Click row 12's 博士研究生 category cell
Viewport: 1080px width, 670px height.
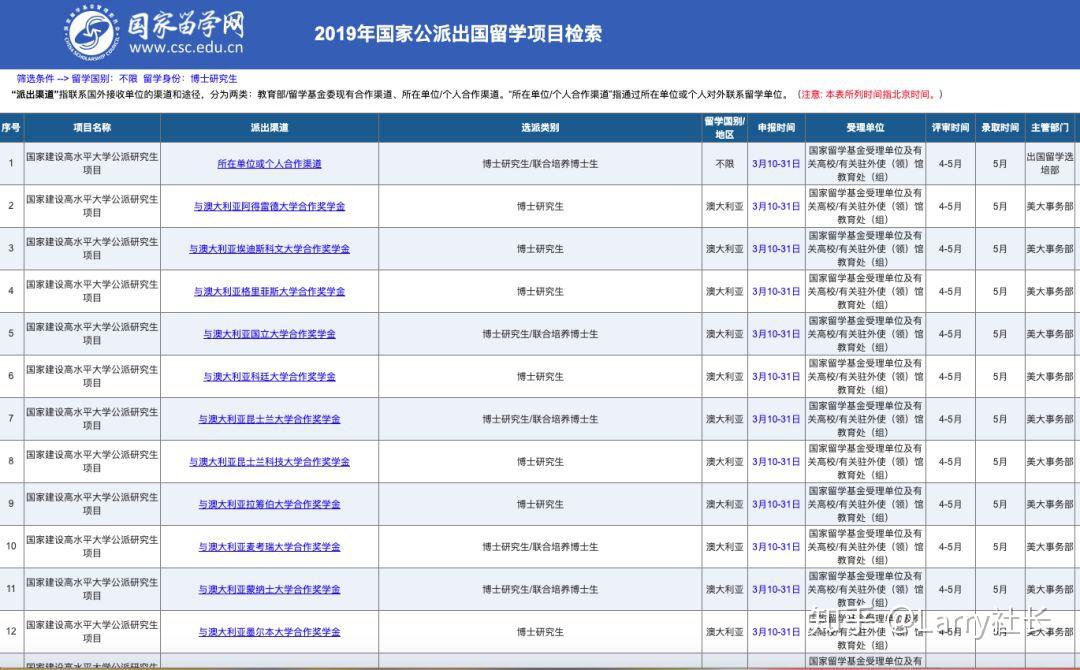[540, 632]
